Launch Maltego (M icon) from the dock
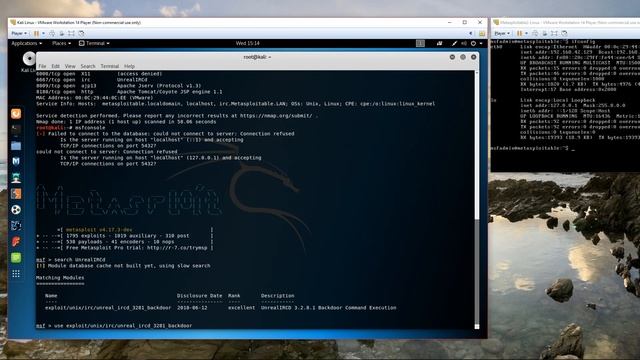Screen dimensions: 640x360 (x=16, y=162)
